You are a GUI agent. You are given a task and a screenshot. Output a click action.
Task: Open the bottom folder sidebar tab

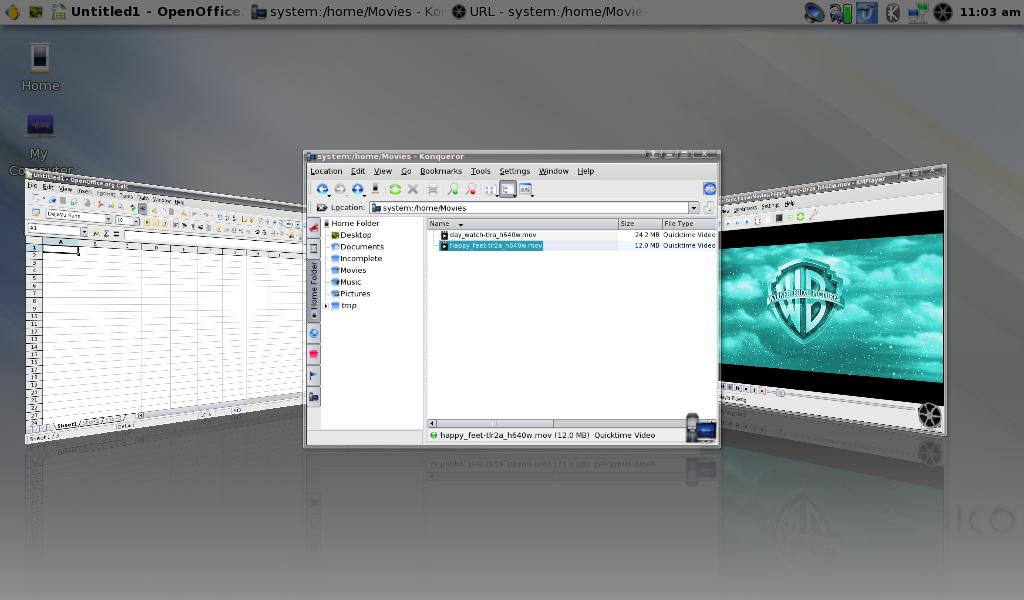pos(313,396)
